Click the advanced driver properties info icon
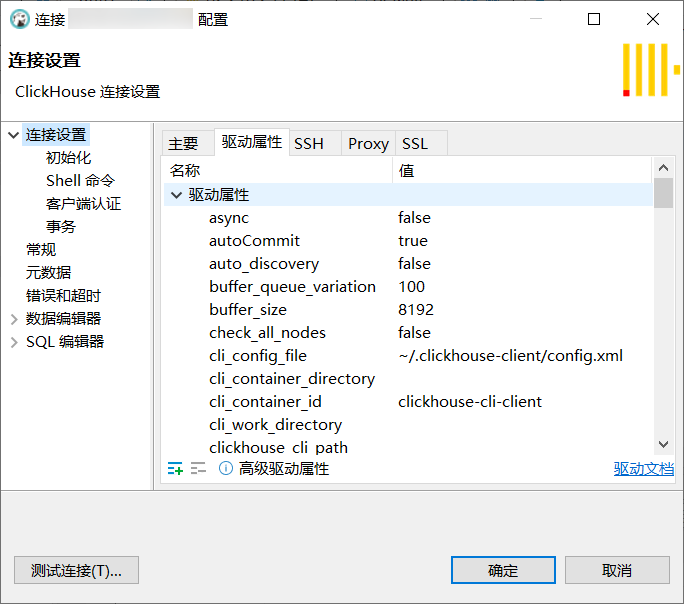684x604 pixels. 226,468
